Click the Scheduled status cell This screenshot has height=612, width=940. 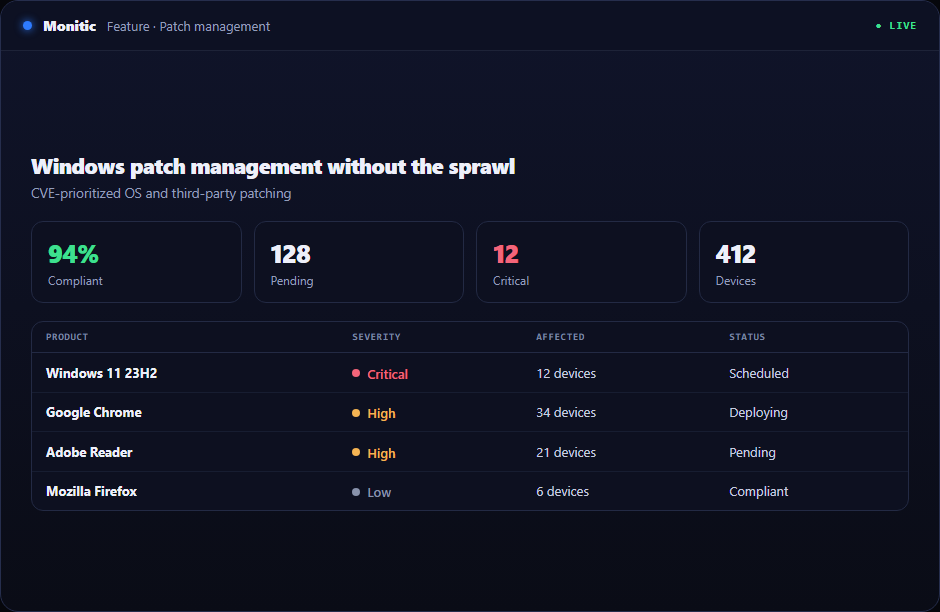tap(759, 373)
